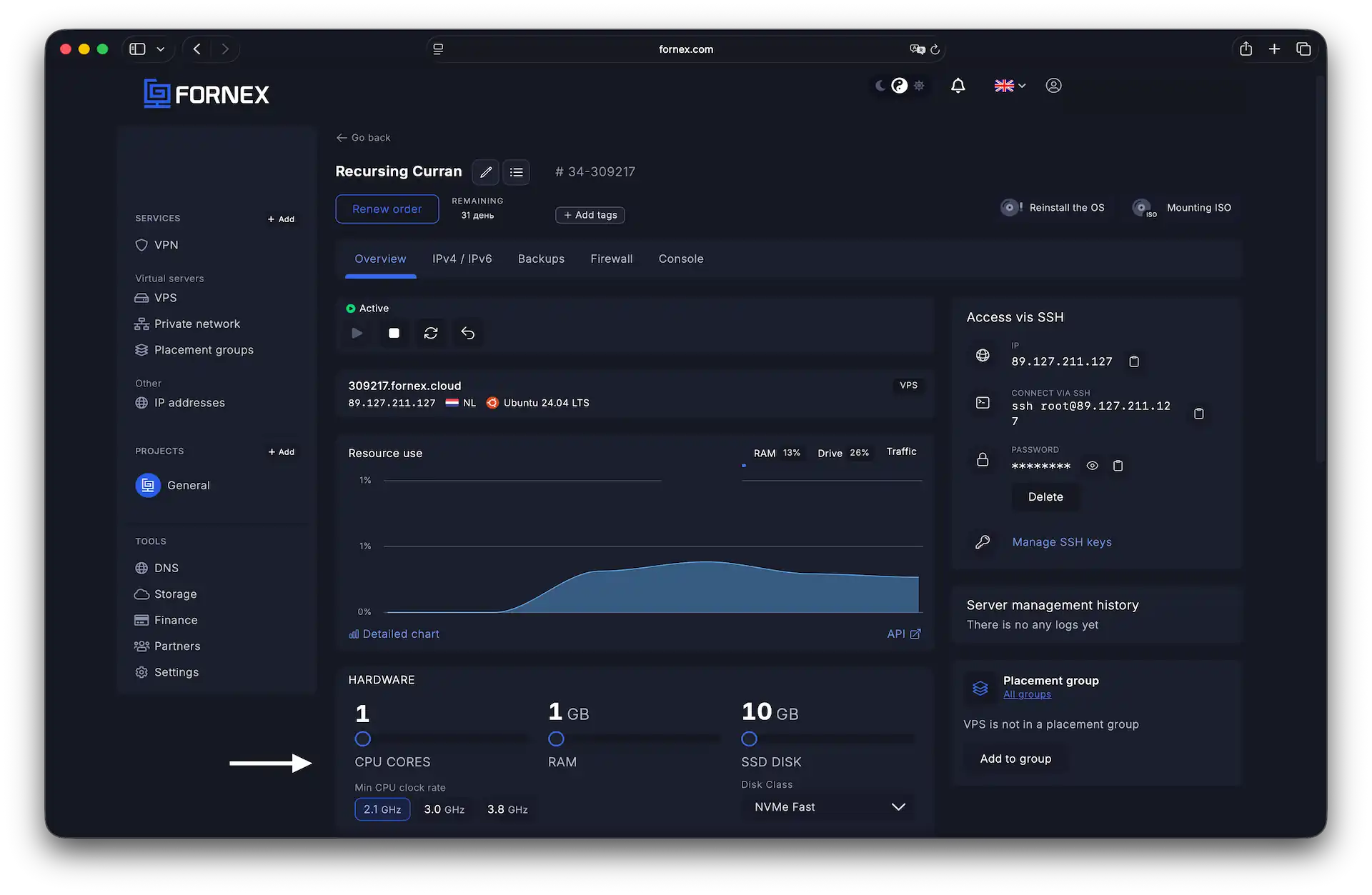1372x895 pixels.
Task: Reveal password with eye icon
Action: tap(1092, 466)
